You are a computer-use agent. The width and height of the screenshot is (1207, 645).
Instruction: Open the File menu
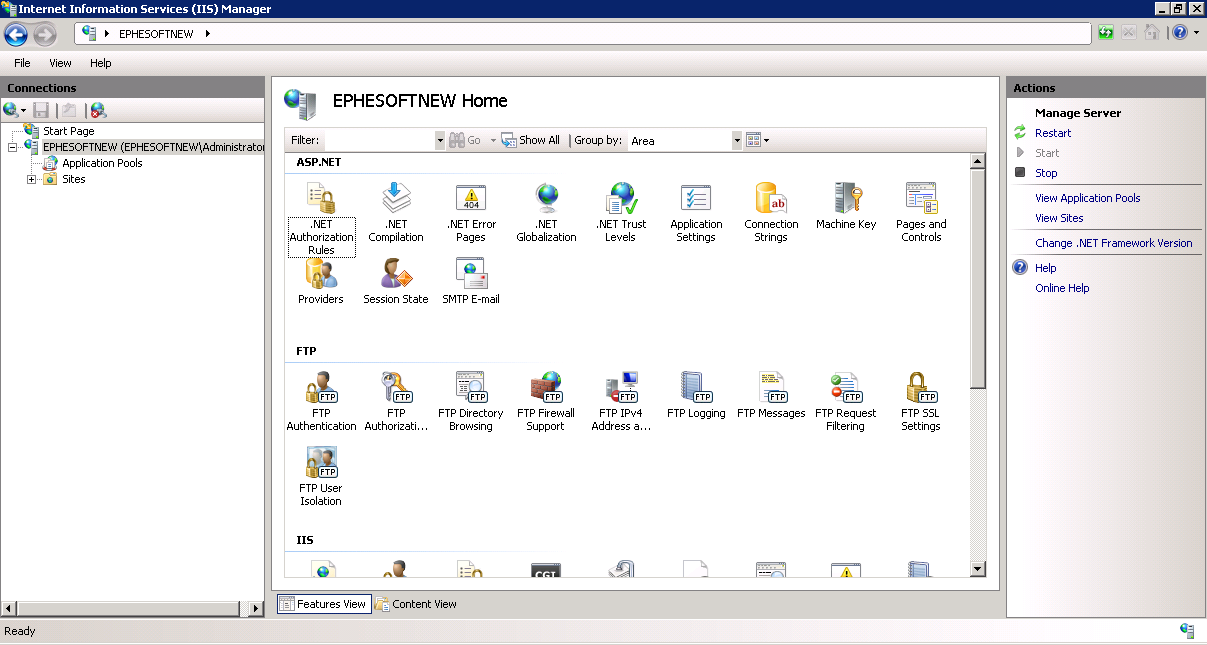pyautogui.click(x=22, y=63)
